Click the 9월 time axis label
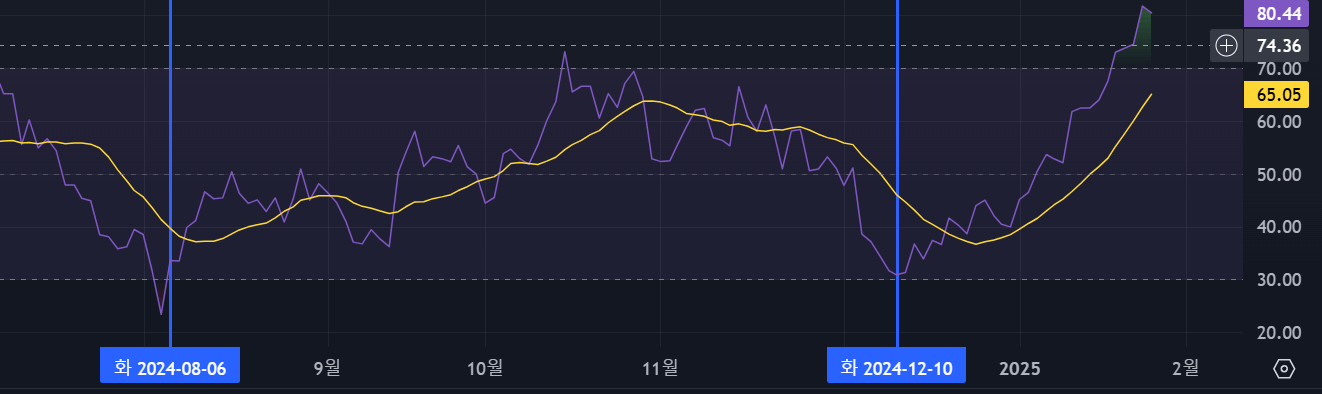The width and height of the screenshot is (1322, 394). point(327,368)
